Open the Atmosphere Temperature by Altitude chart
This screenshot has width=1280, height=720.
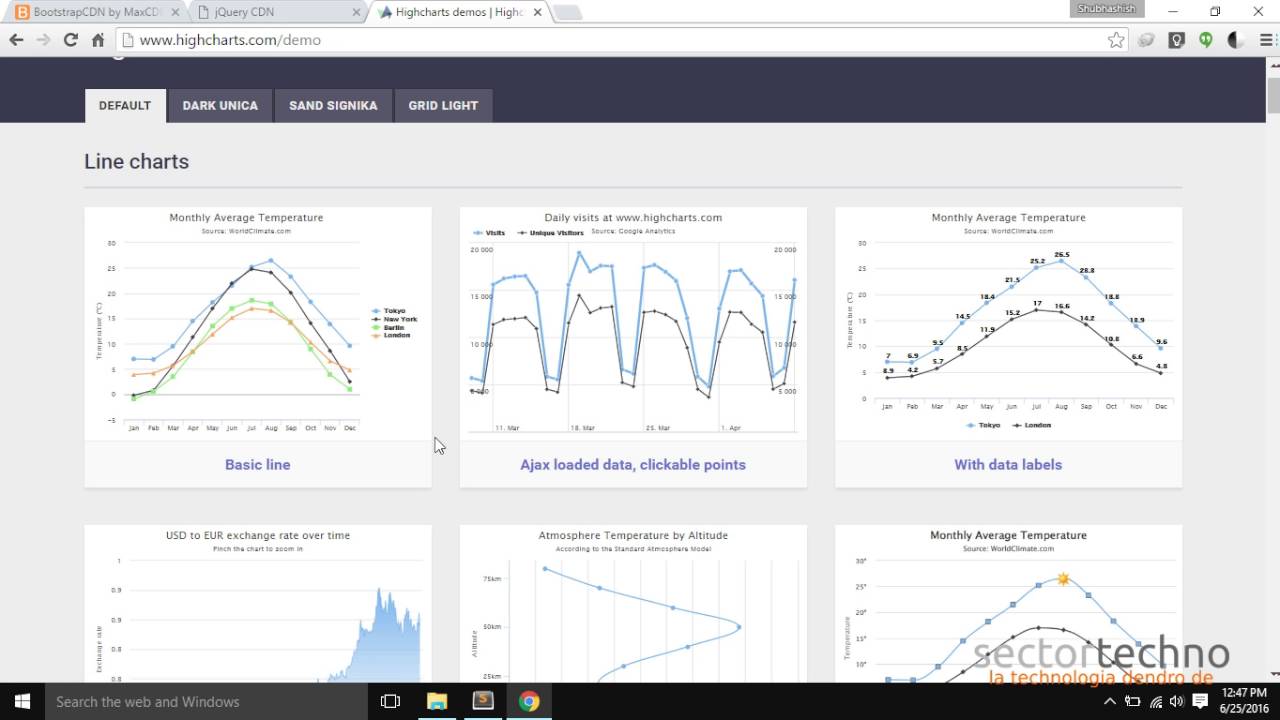pyautogui.click(x=633, y=603)
